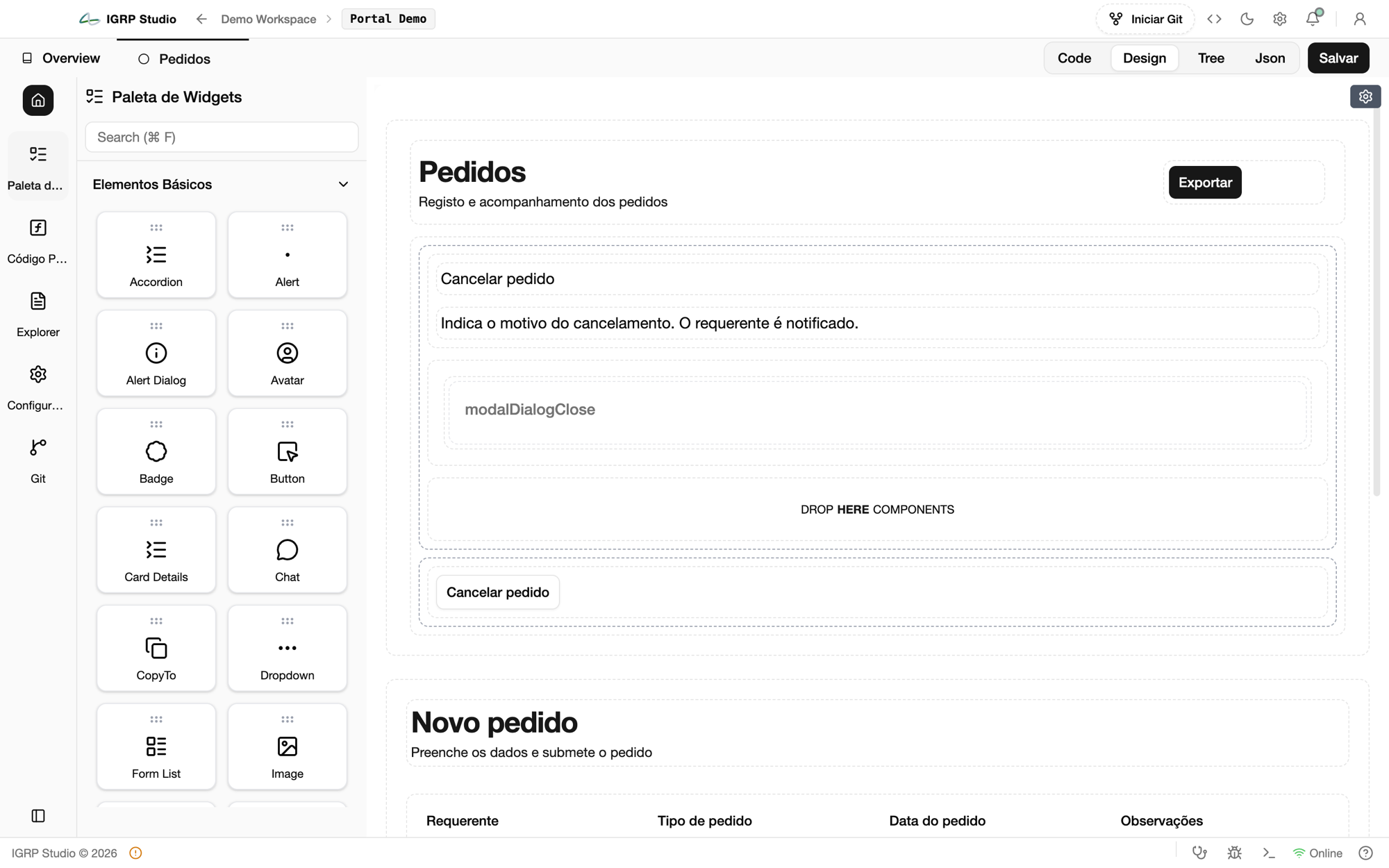Collapse the sidebar panel toggle icon
Viewport: 1389px width, 868px height.
[38, 816]
